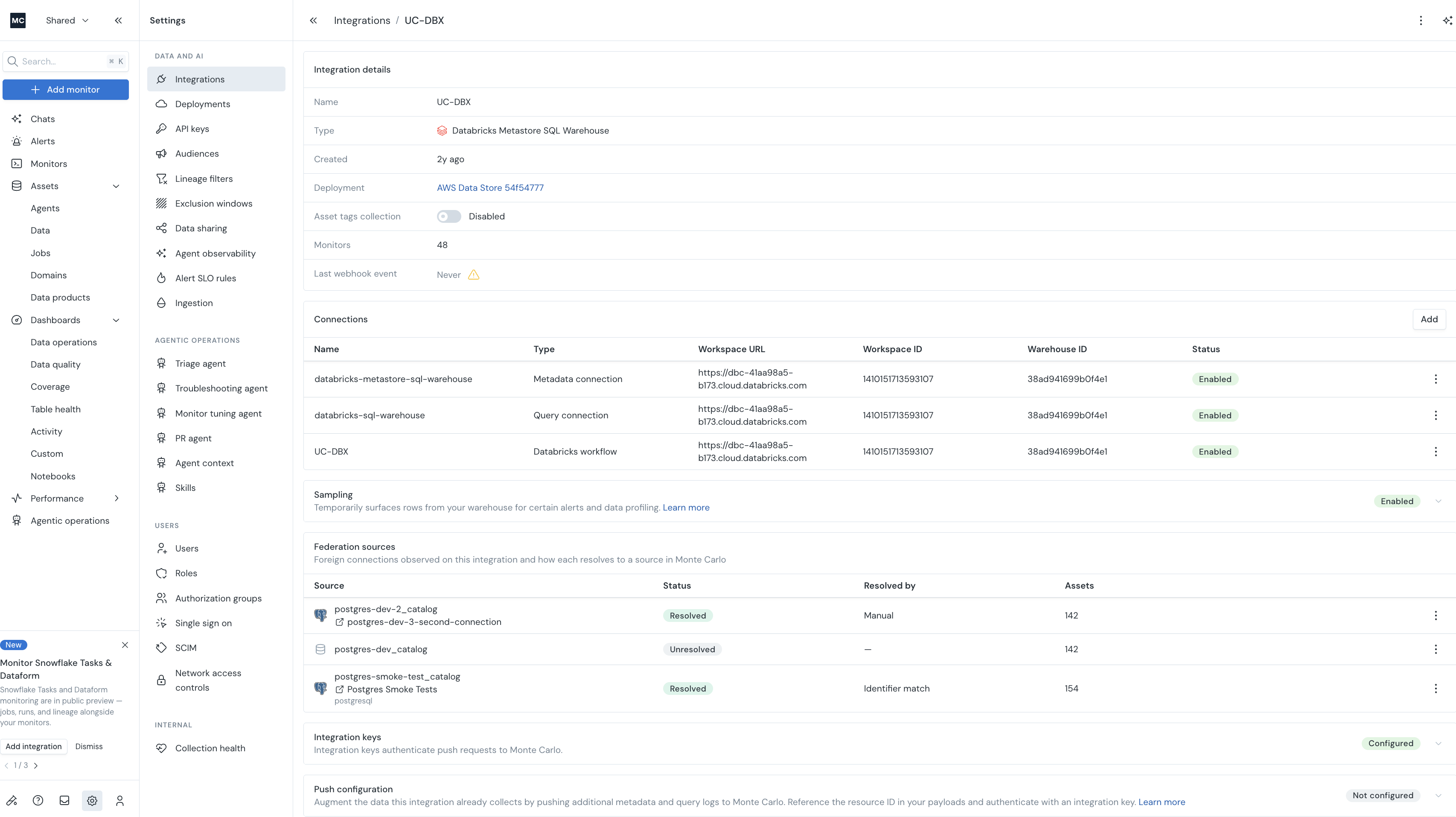
Task: Open Lineage filters settings
Action: 216,179
